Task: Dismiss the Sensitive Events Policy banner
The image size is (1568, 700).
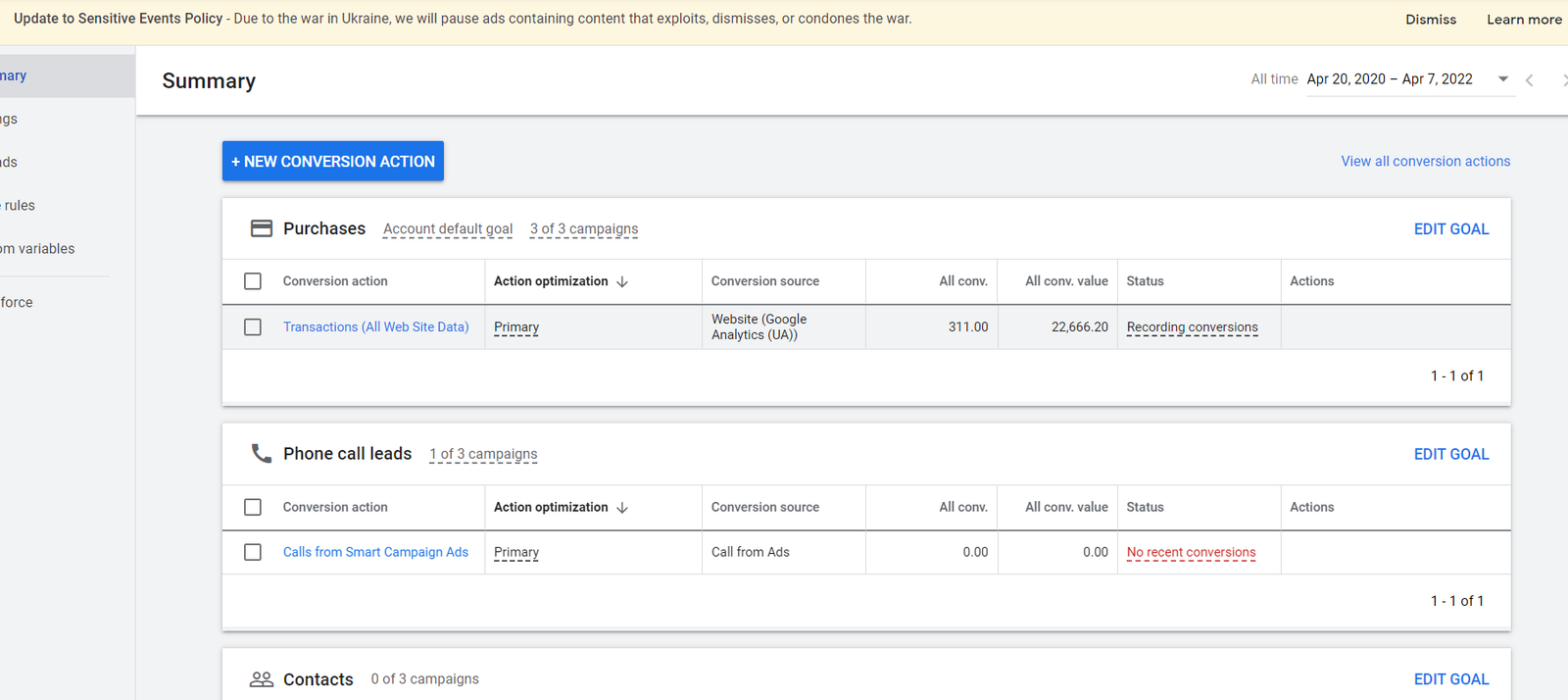Action: (1430, 20)
